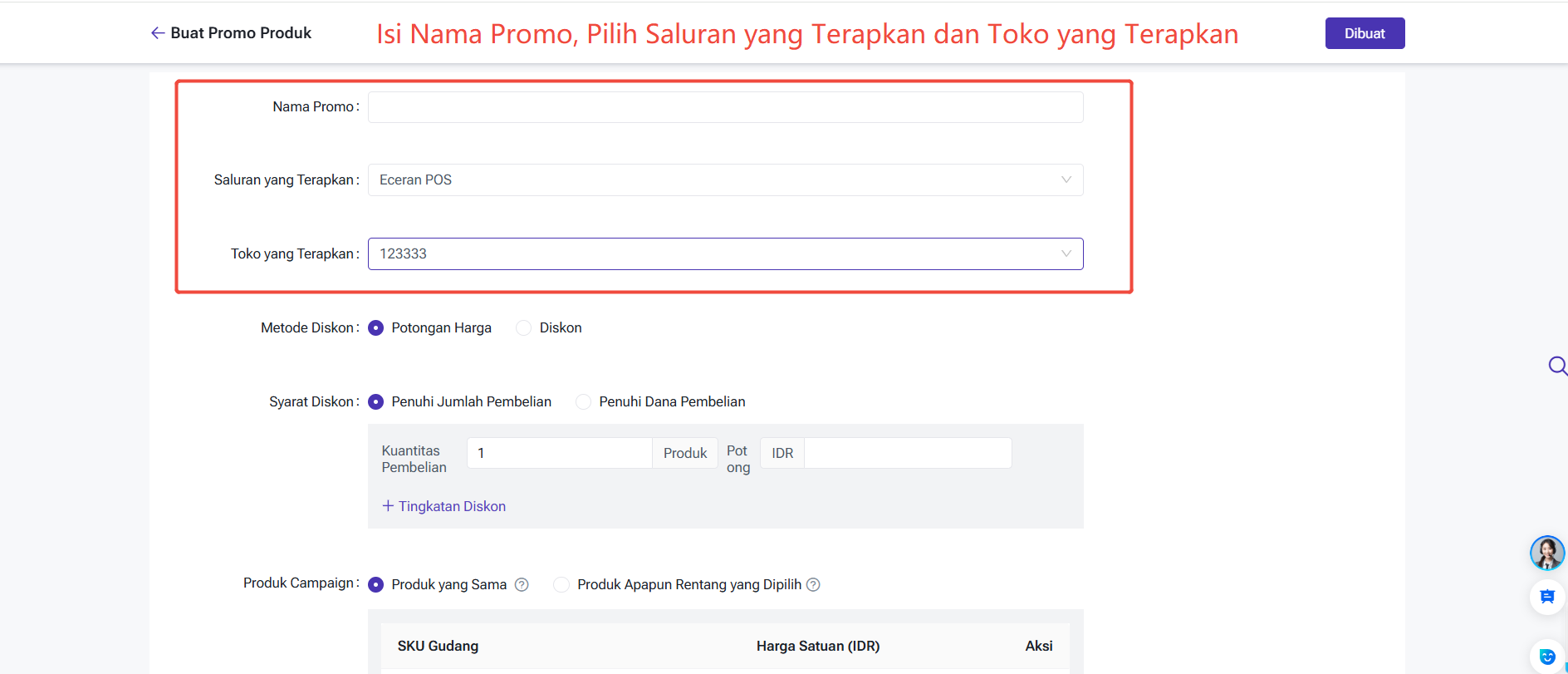Select Penuhi Jumlah Pembelian radio button
The width and height of the screenshot is (1568, 674).
point(376,402)
